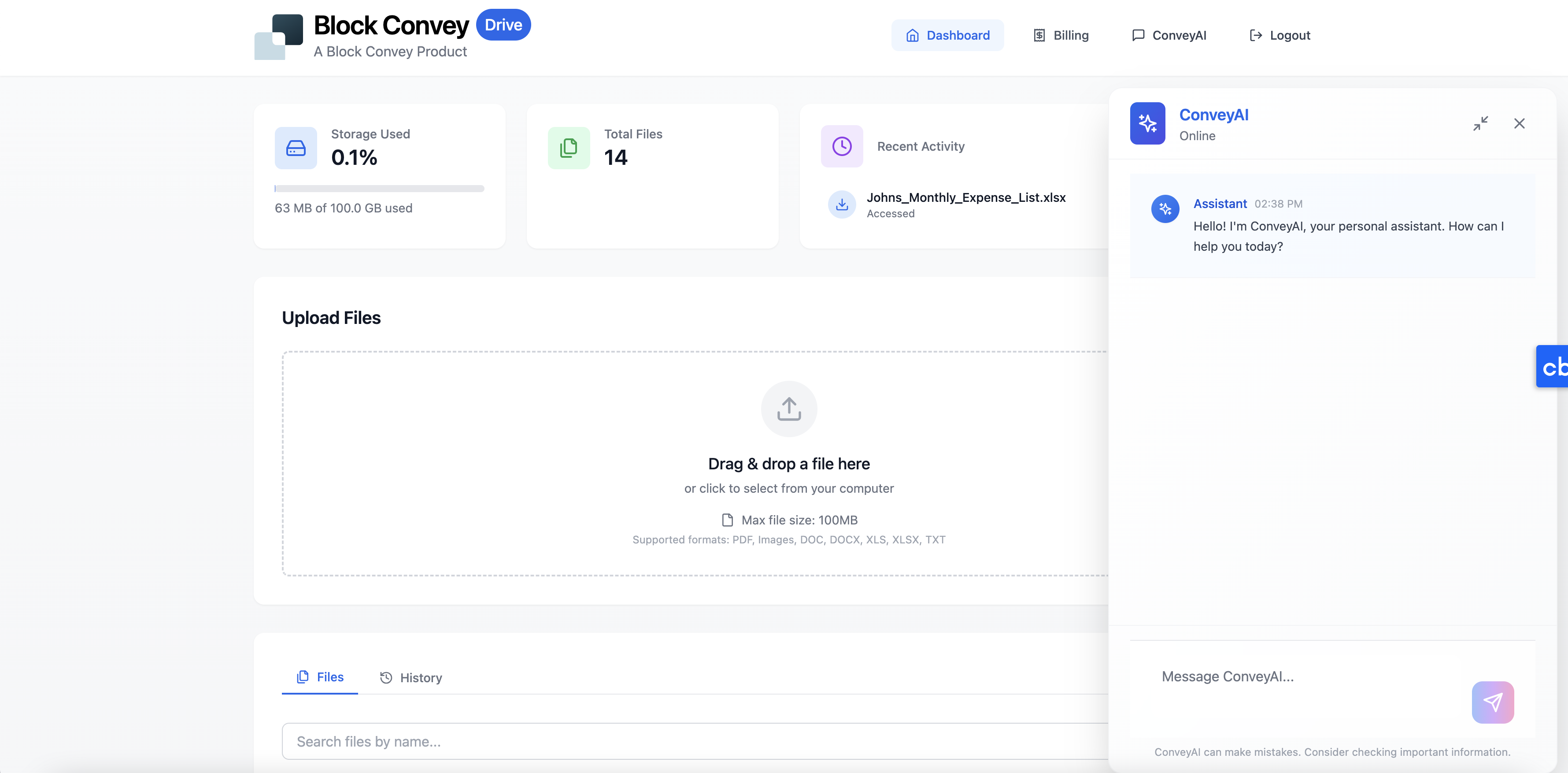The height and width of the screenshot is (773, 1568).
Task: Switch to the History tab
Action: coord(411,678)
